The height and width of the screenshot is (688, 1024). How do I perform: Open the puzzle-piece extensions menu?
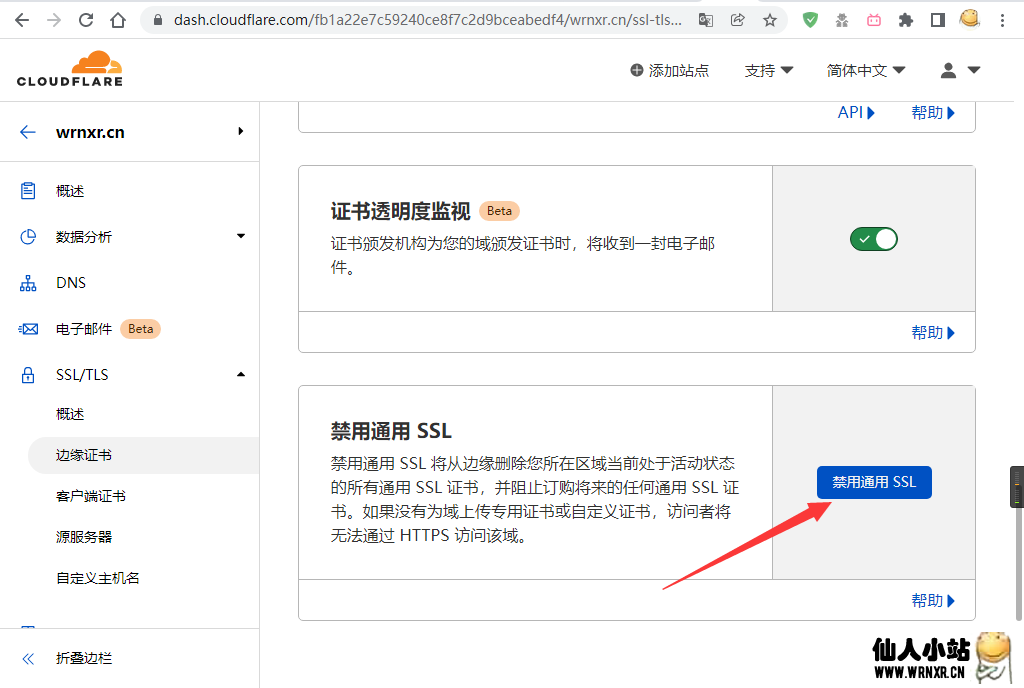(906, 20)
